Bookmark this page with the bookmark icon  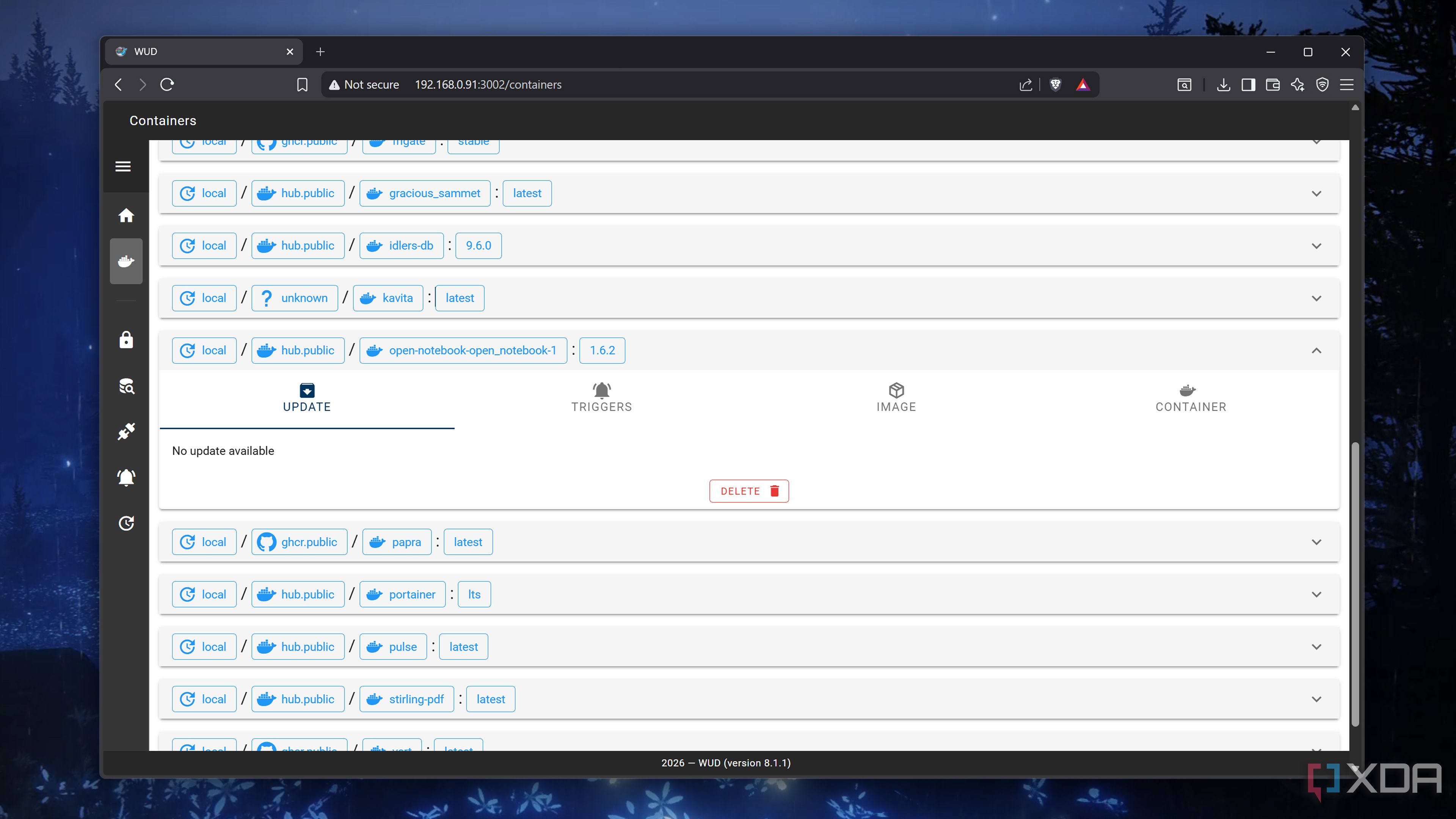[x=303, y=85]
